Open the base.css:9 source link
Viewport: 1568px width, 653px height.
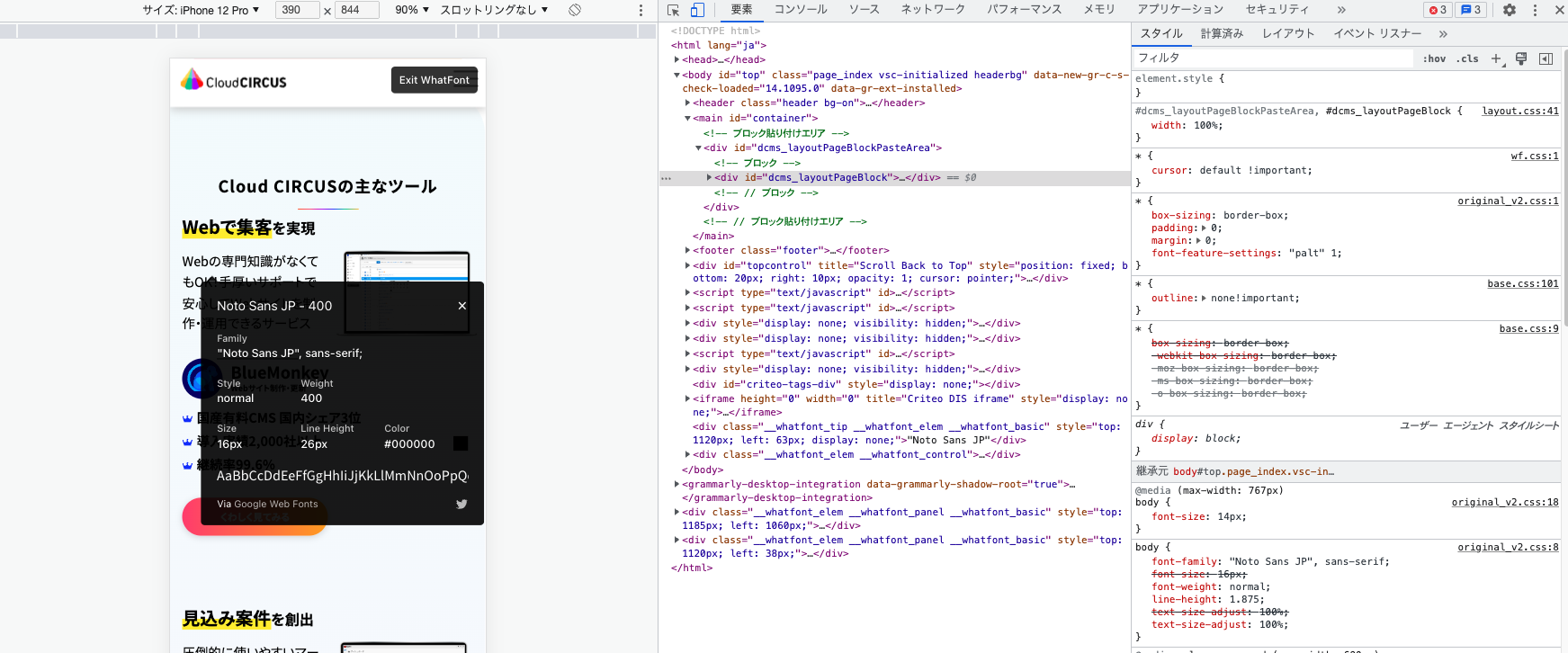pos(1529,329)
